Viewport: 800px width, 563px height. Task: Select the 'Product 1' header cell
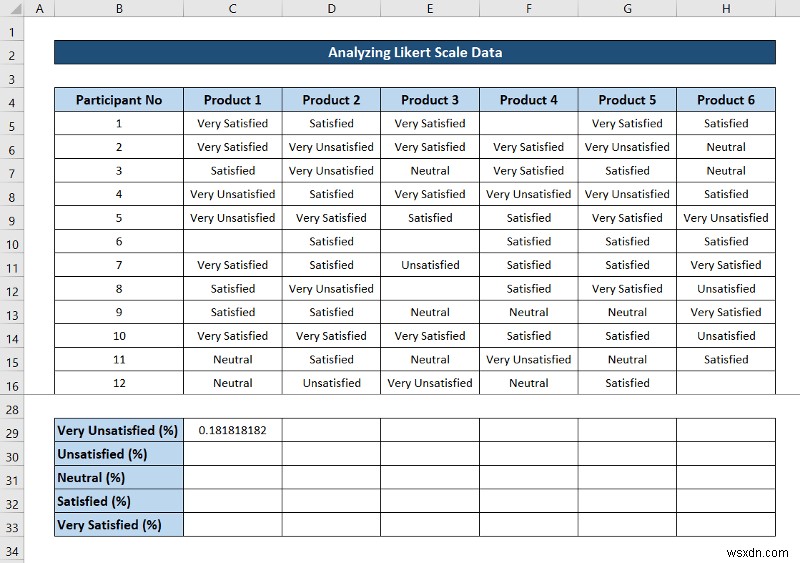coord(233,100)
